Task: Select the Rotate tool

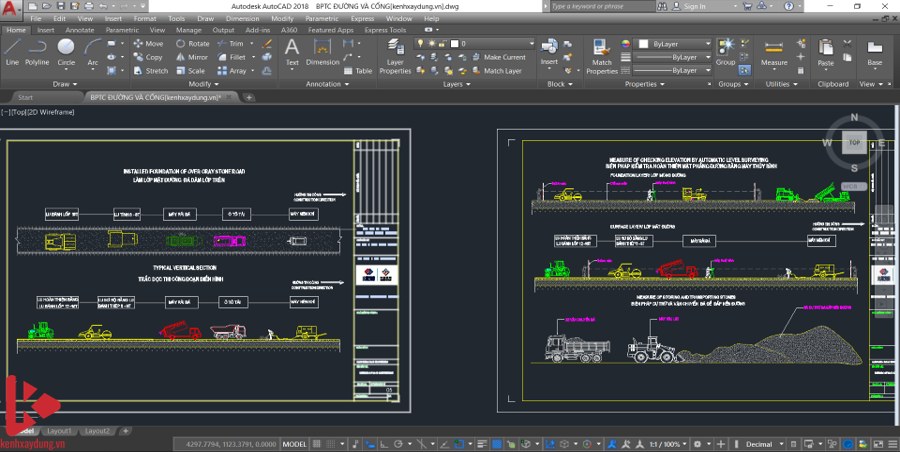Action: (193, 44)
